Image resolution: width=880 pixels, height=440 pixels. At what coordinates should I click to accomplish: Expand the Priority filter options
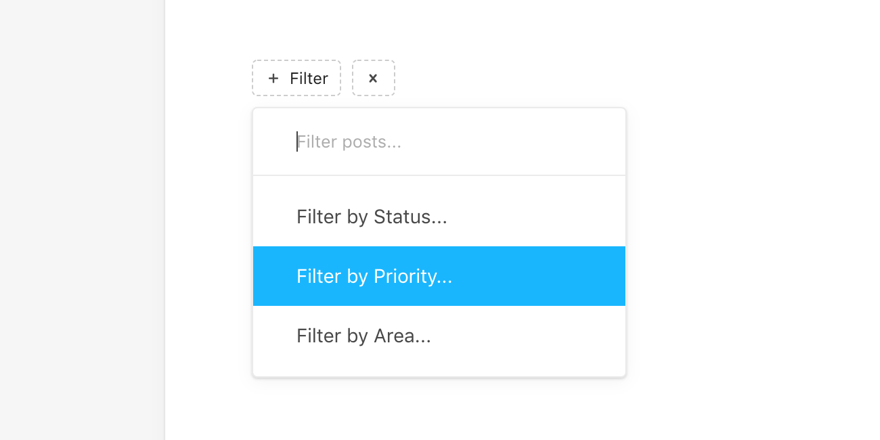(x=375, y=276)
